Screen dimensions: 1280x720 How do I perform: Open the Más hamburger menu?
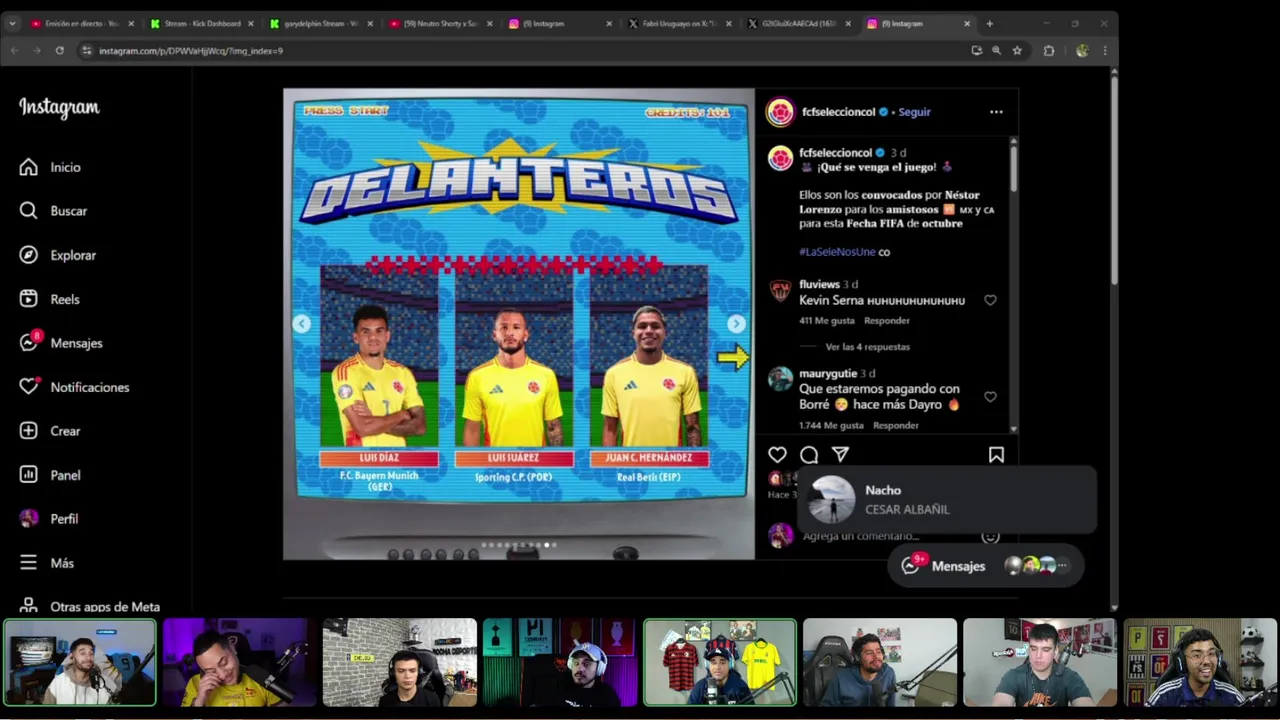[47, 563]
